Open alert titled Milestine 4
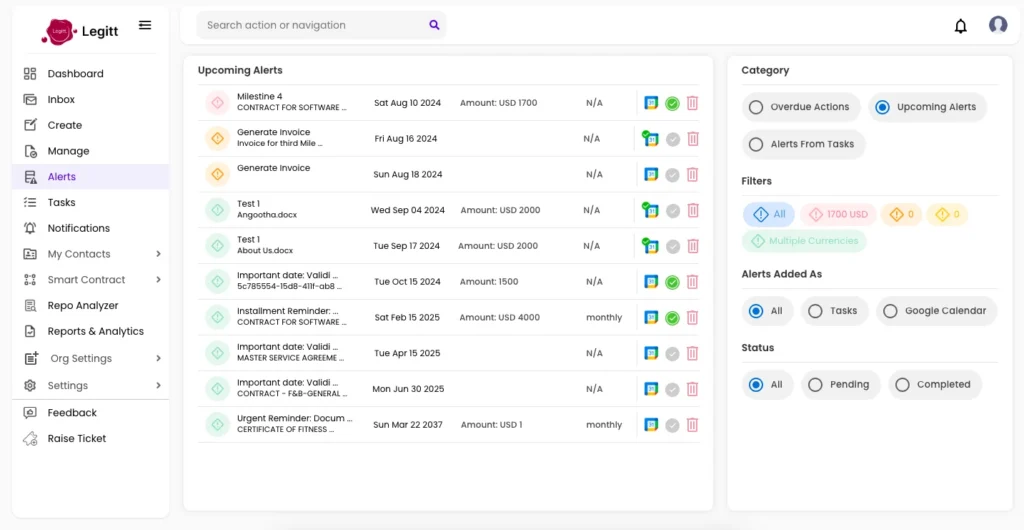This screenshot has height=530, width=1024. tap(260, 97)
